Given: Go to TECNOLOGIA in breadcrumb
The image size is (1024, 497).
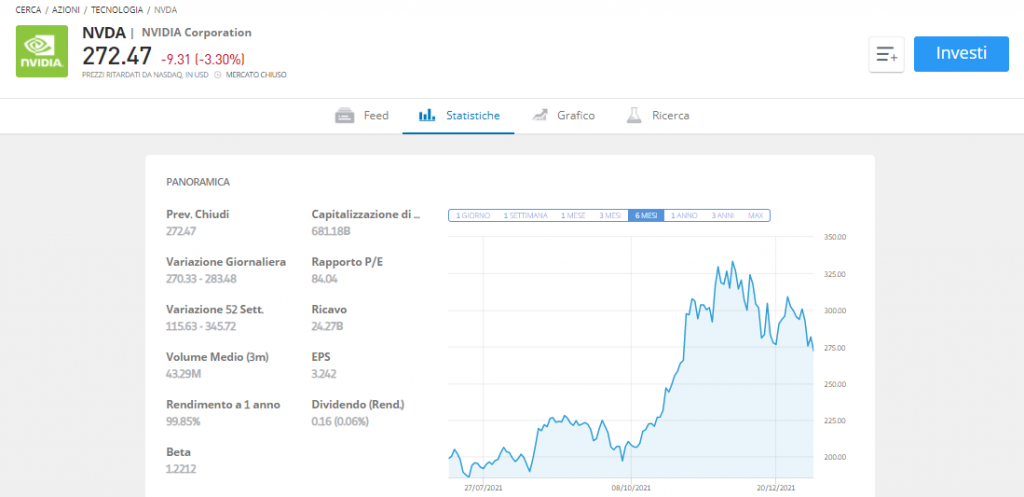Looking at the screenshot, I should (x=117, y=10).
